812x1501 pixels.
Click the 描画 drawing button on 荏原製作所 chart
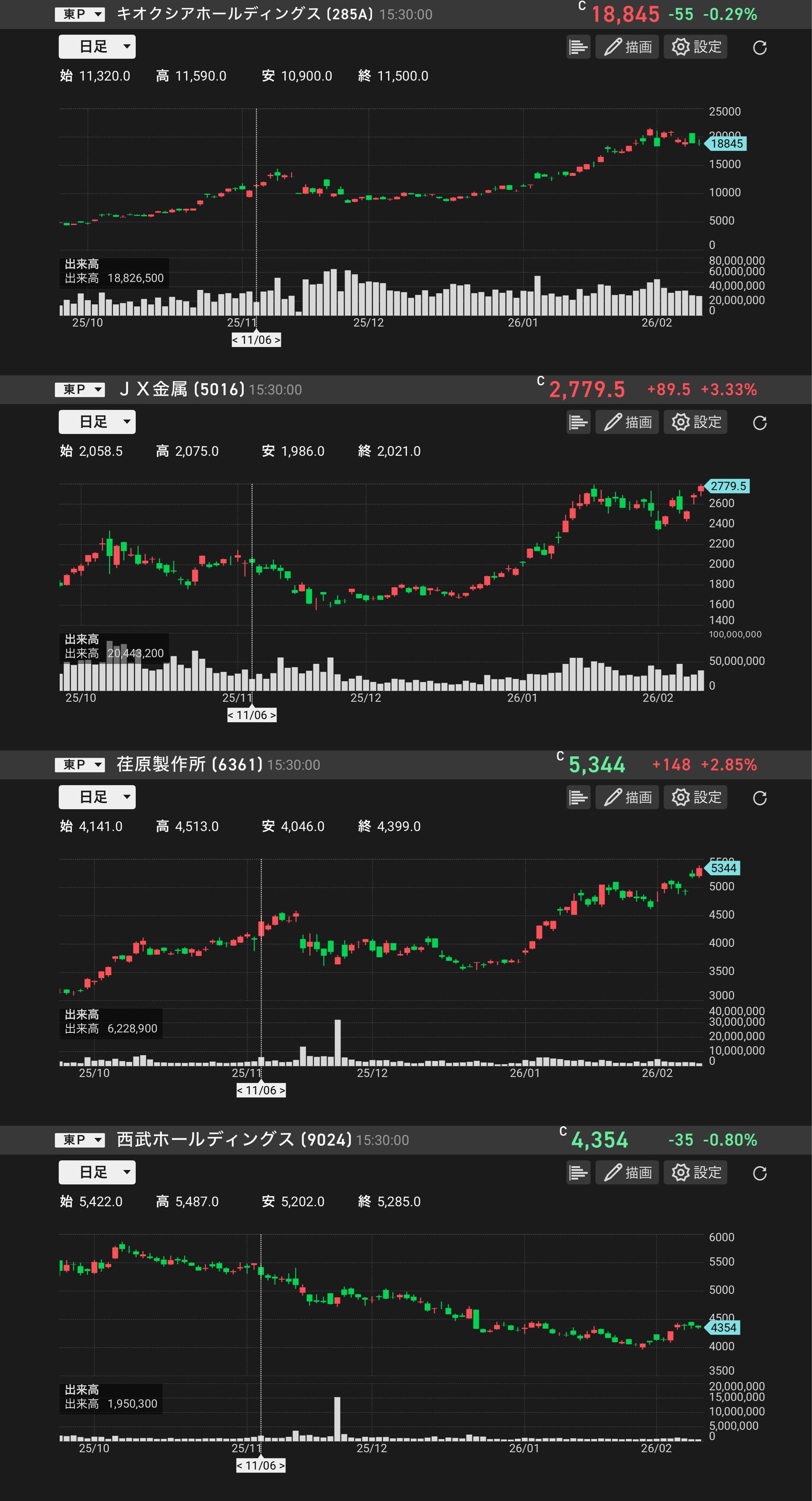tap(627, 798)
